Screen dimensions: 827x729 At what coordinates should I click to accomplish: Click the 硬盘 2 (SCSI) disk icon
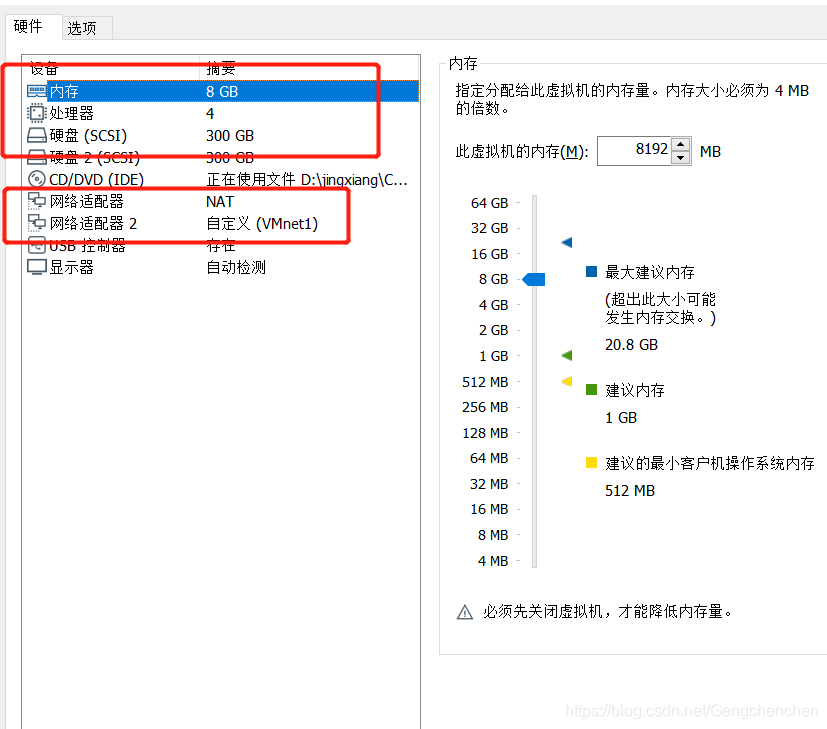point(36,157)
